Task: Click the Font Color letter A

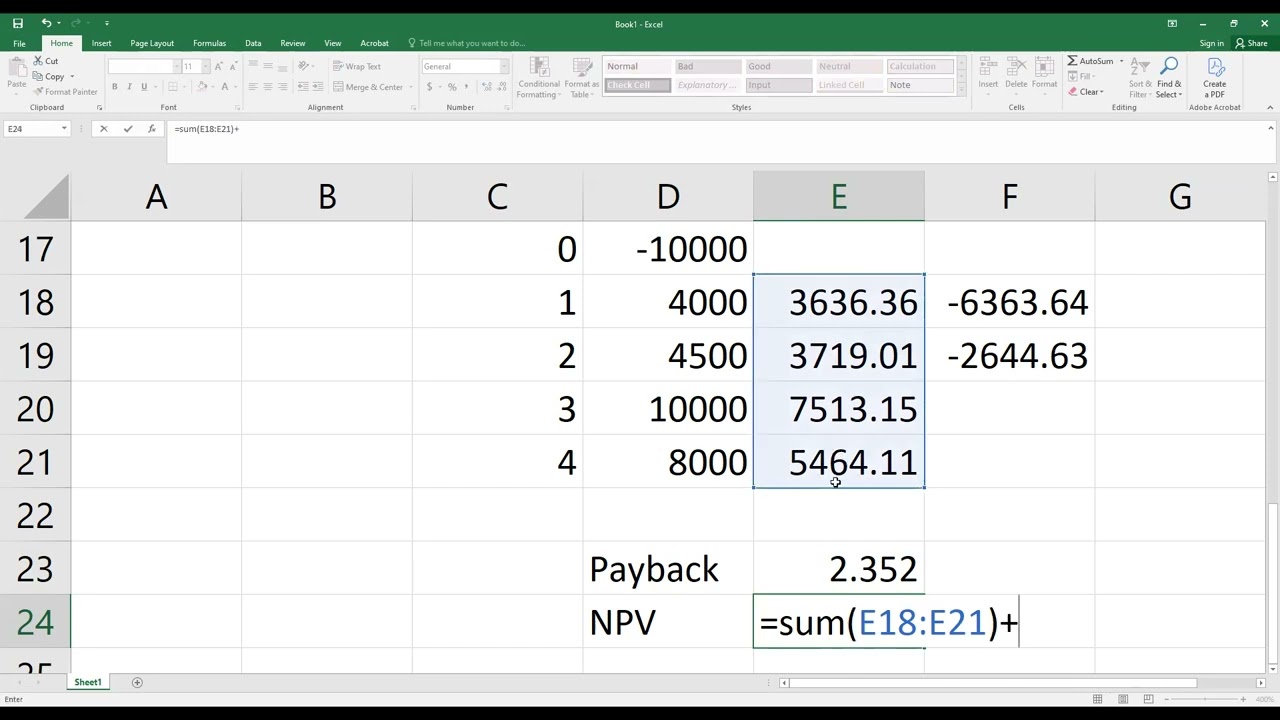Action: (x=225, y=87)
